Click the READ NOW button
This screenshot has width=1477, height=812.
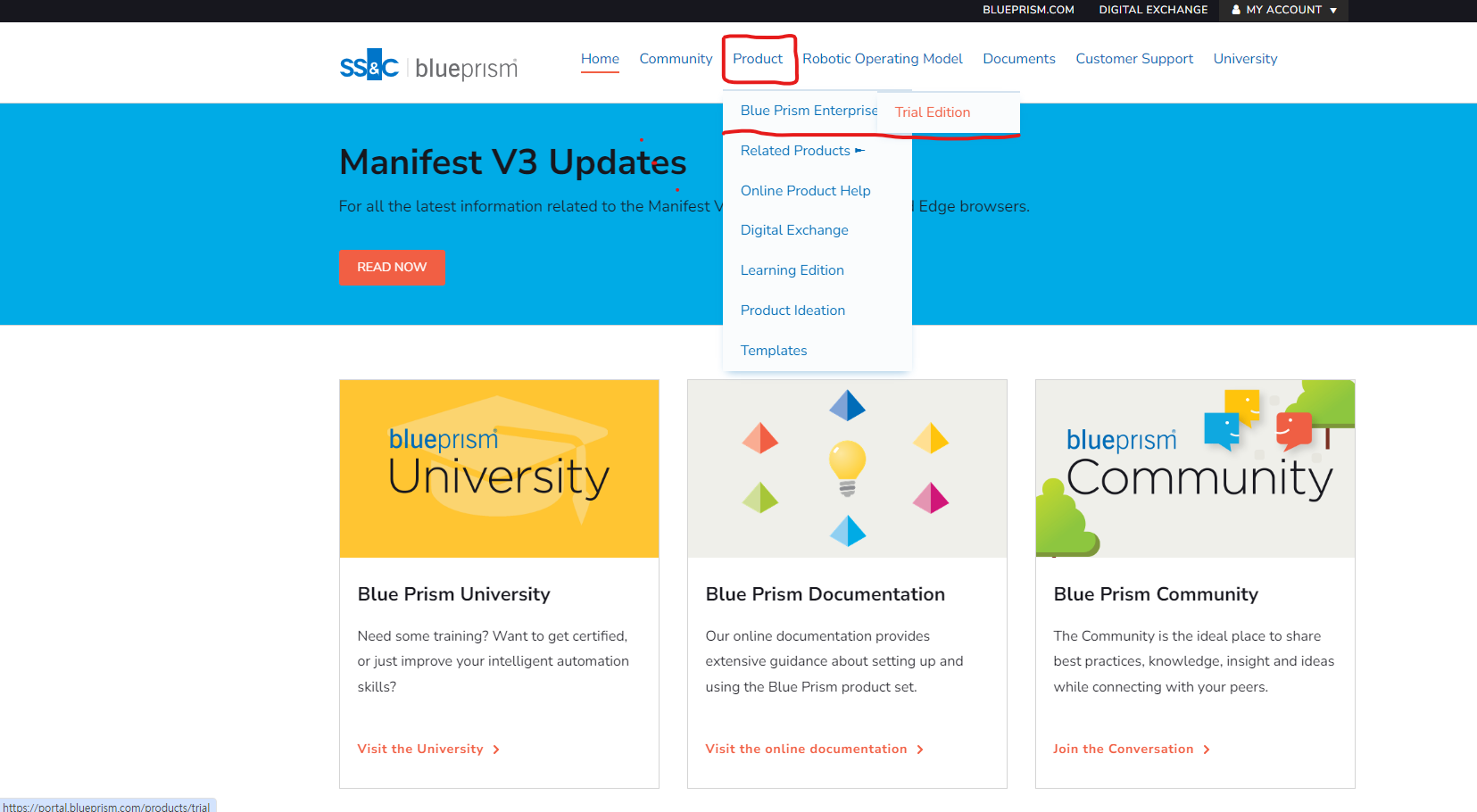(392, 267)
